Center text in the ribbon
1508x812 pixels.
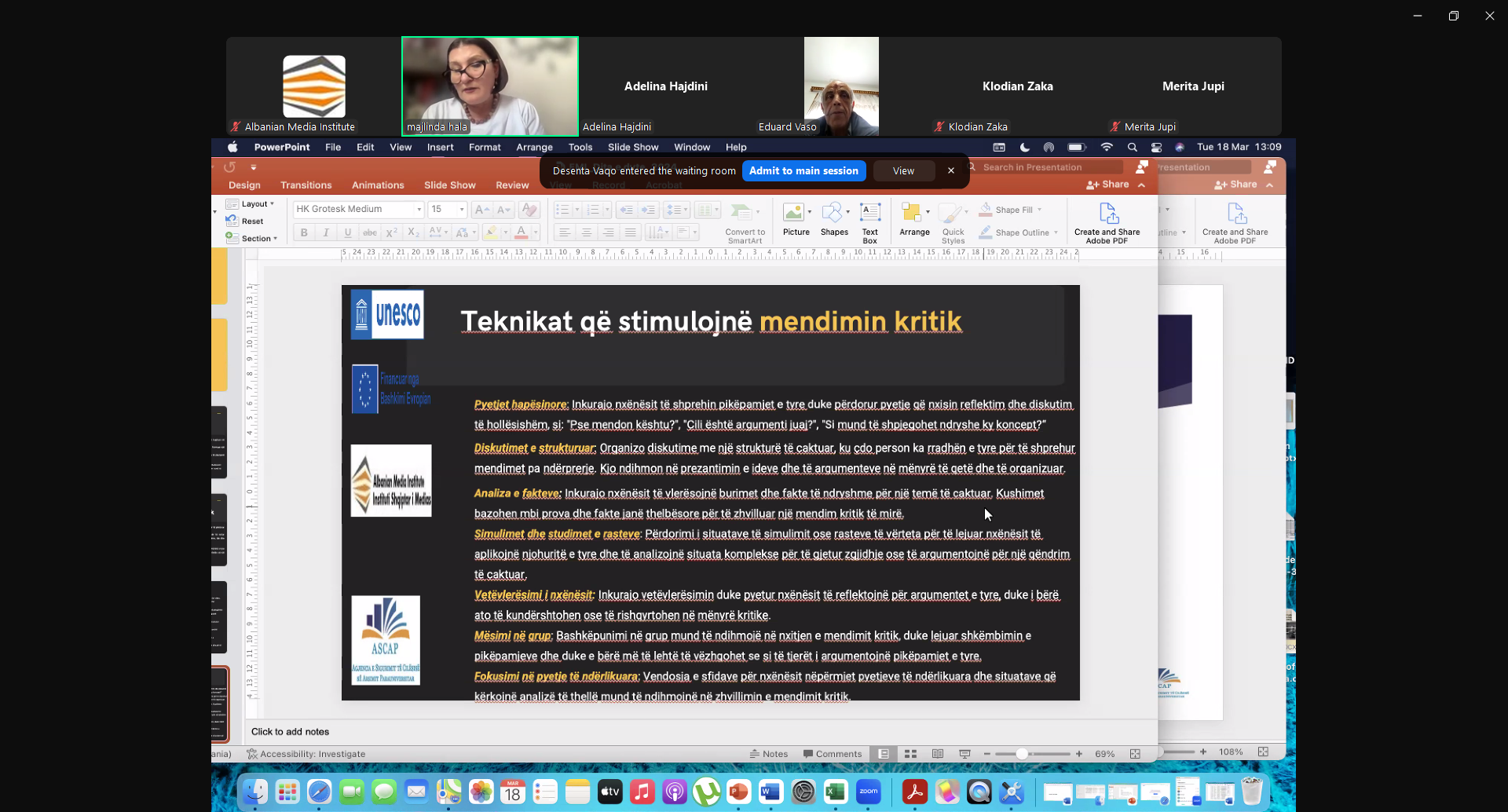pos(586,232)
